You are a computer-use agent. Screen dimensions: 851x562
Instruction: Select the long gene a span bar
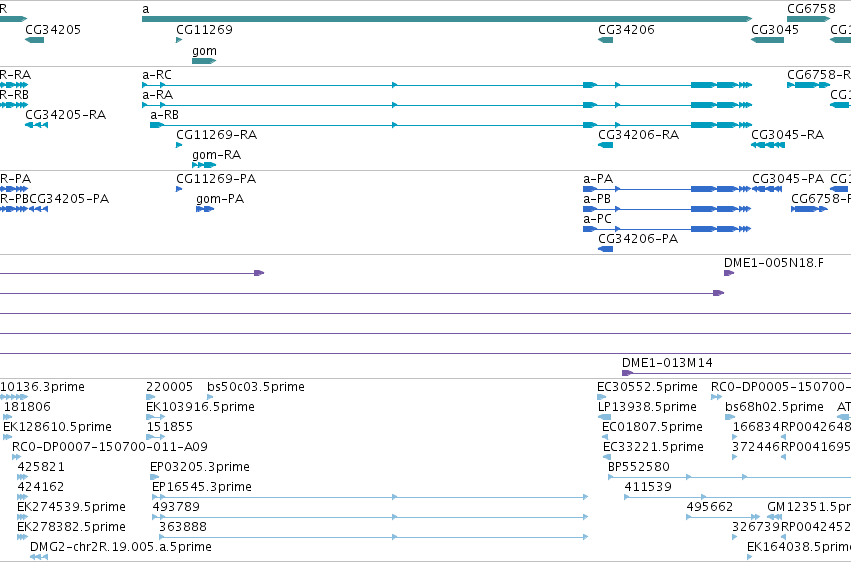(447, 19)
